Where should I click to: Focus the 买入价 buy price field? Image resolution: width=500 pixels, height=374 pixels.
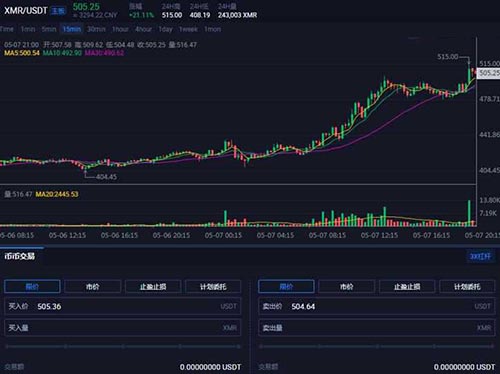click(123, 306)
